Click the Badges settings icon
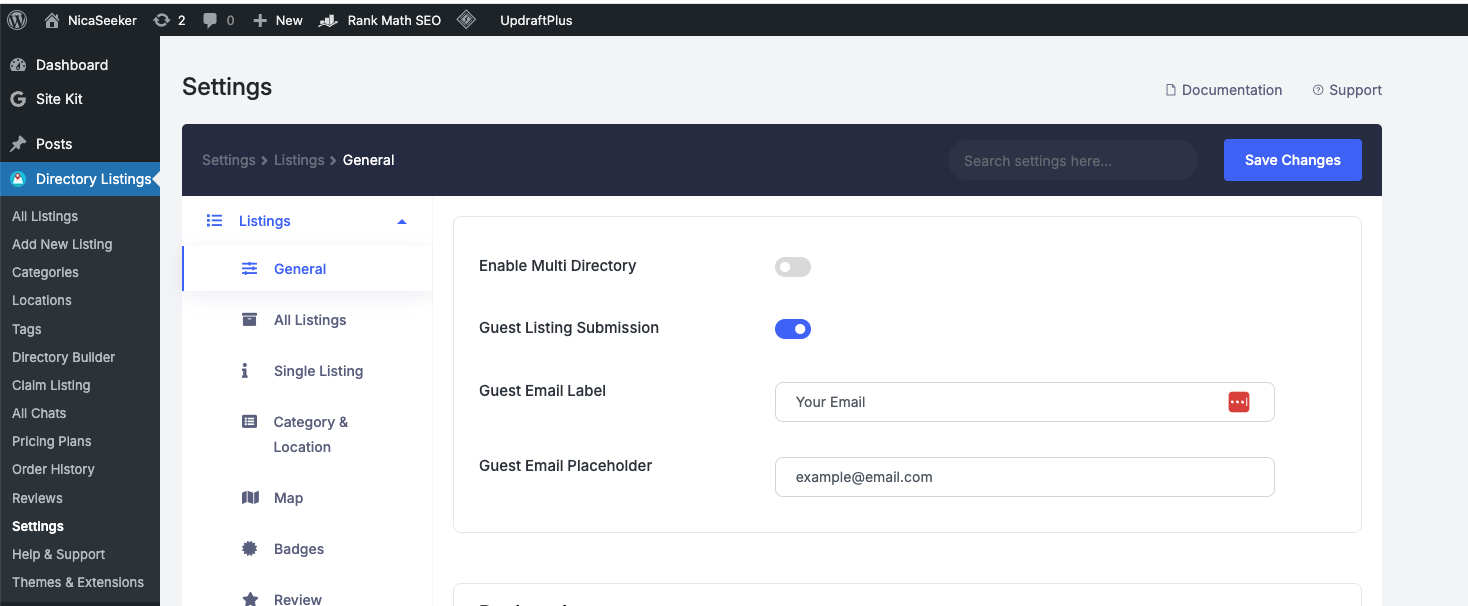 (250, 549)
